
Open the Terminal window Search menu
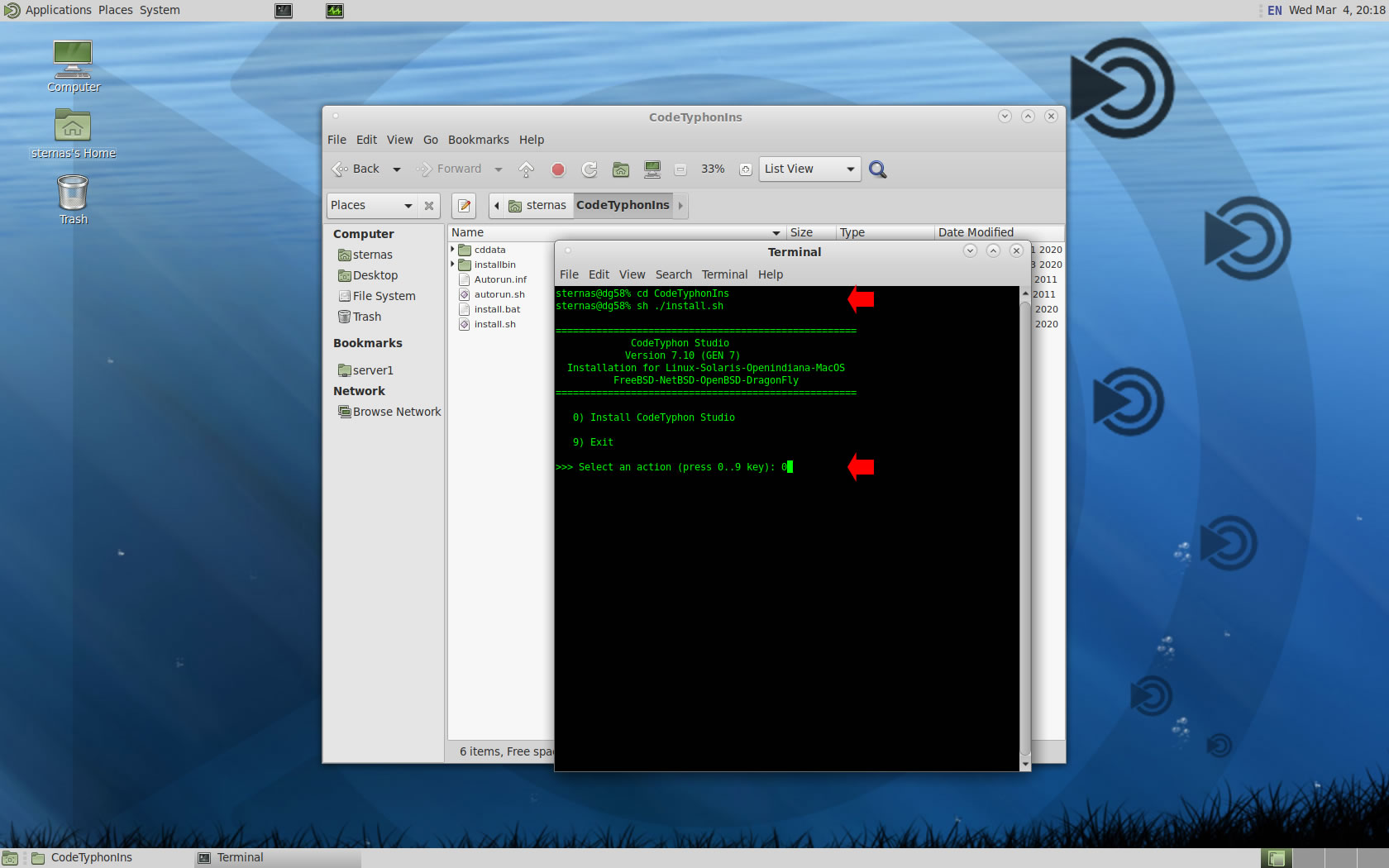674,274
